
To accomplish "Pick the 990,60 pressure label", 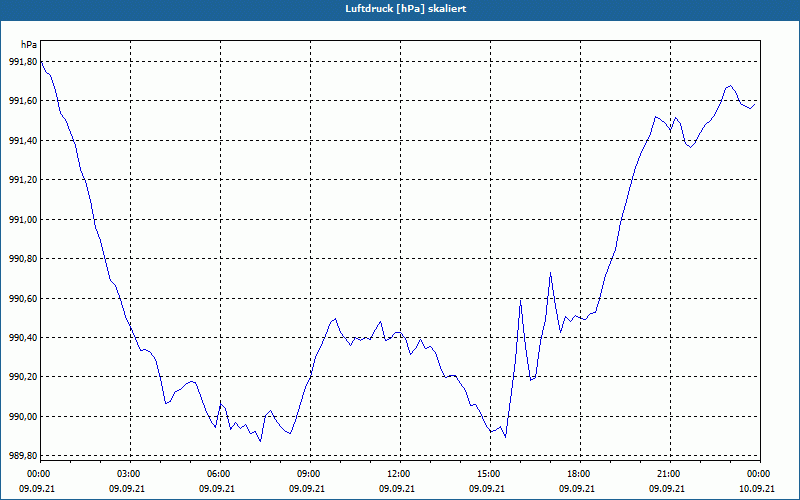I will click(23, 298).
